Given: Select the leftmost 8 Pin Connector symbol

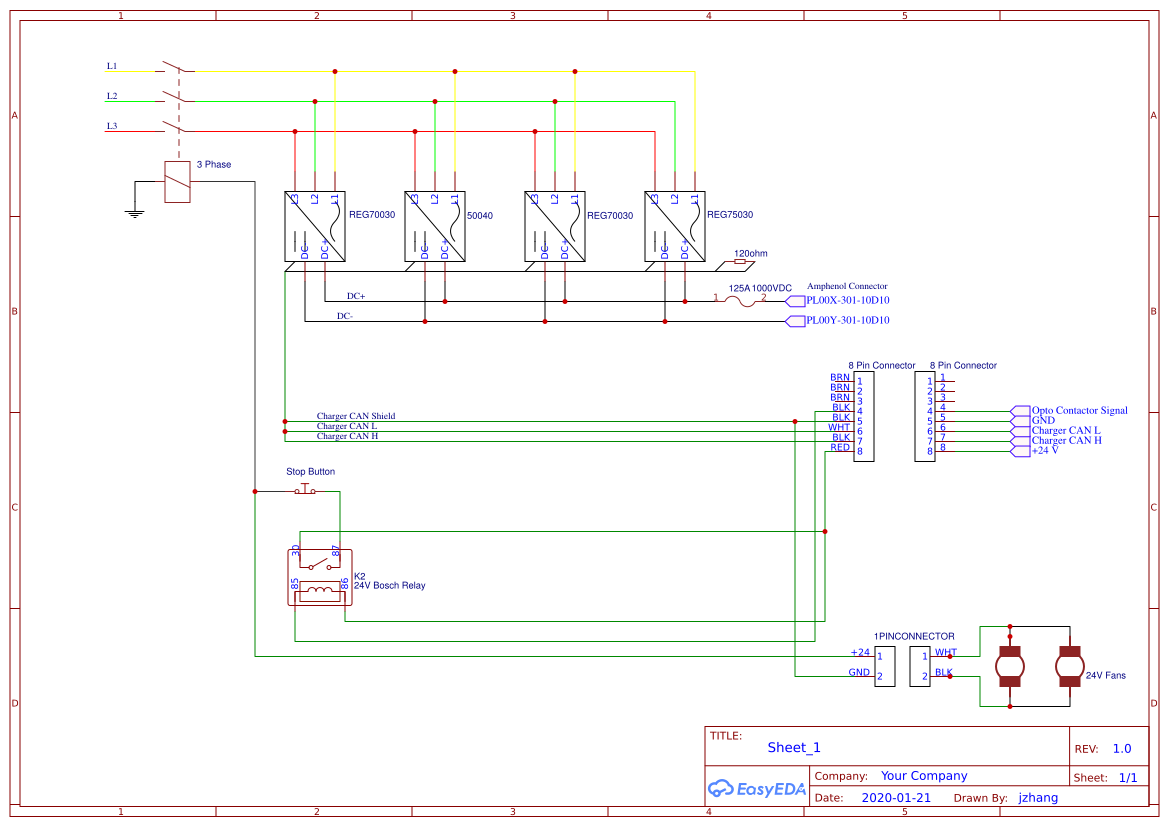Looking at the screenshot, I should click(866, 416).
